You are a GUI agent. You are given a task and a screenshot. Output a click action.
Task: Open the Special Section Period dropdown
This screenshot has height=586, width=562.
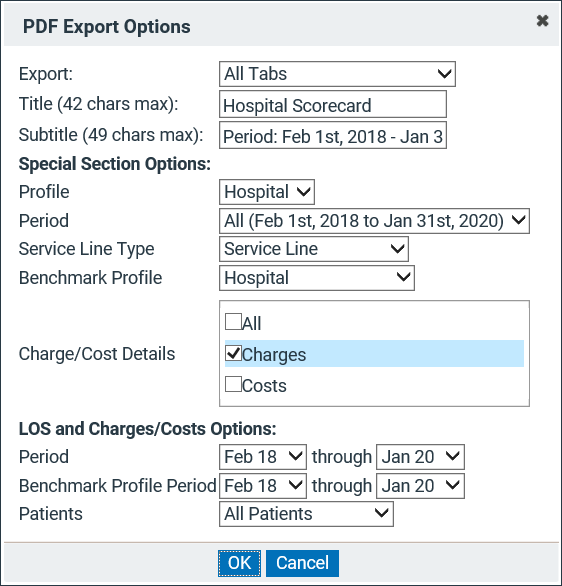[x=374, y=221]
